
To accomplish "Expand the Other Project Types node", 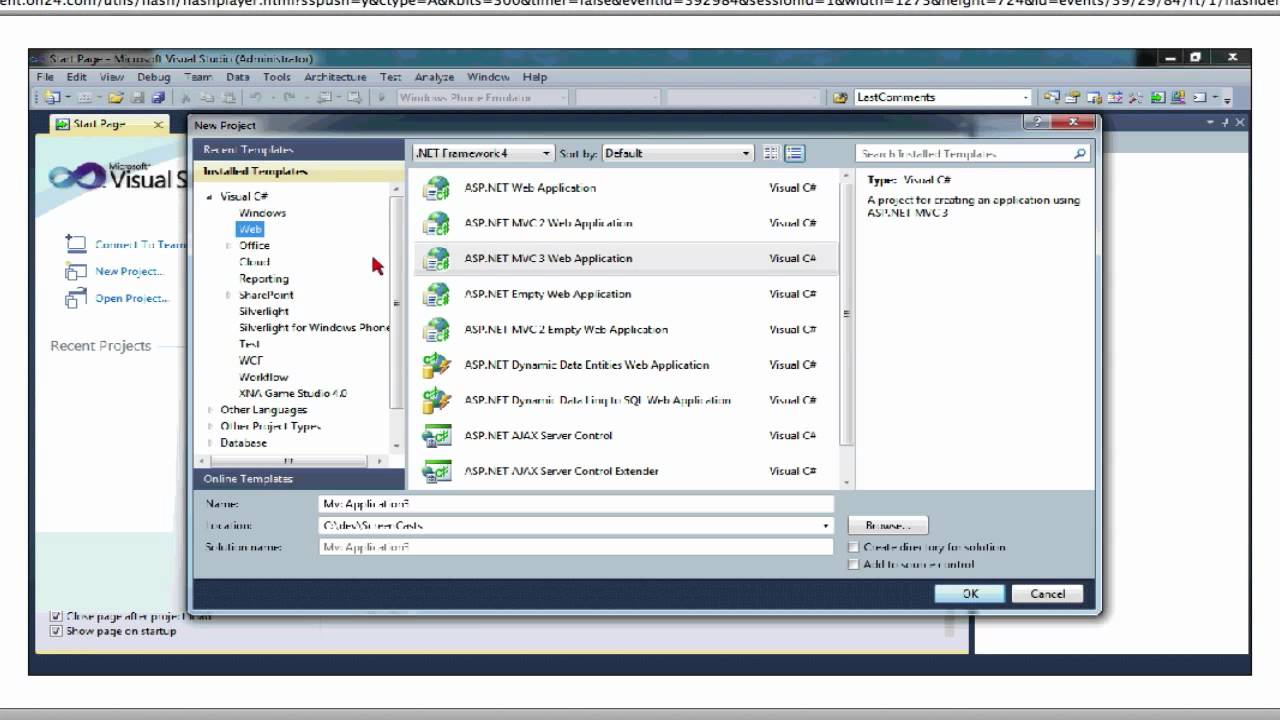I will click(x=210, y=426).
